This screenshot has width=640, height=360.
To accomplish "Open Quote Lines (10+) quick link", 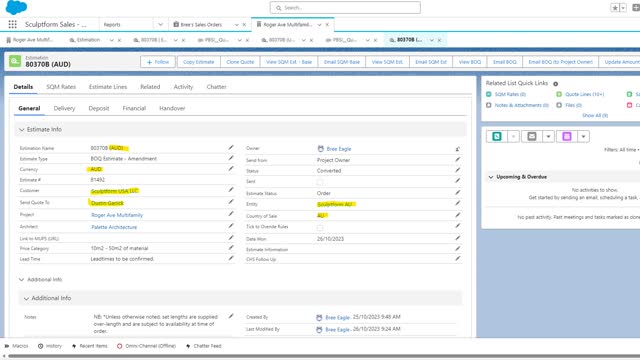I will pos(584,94).
